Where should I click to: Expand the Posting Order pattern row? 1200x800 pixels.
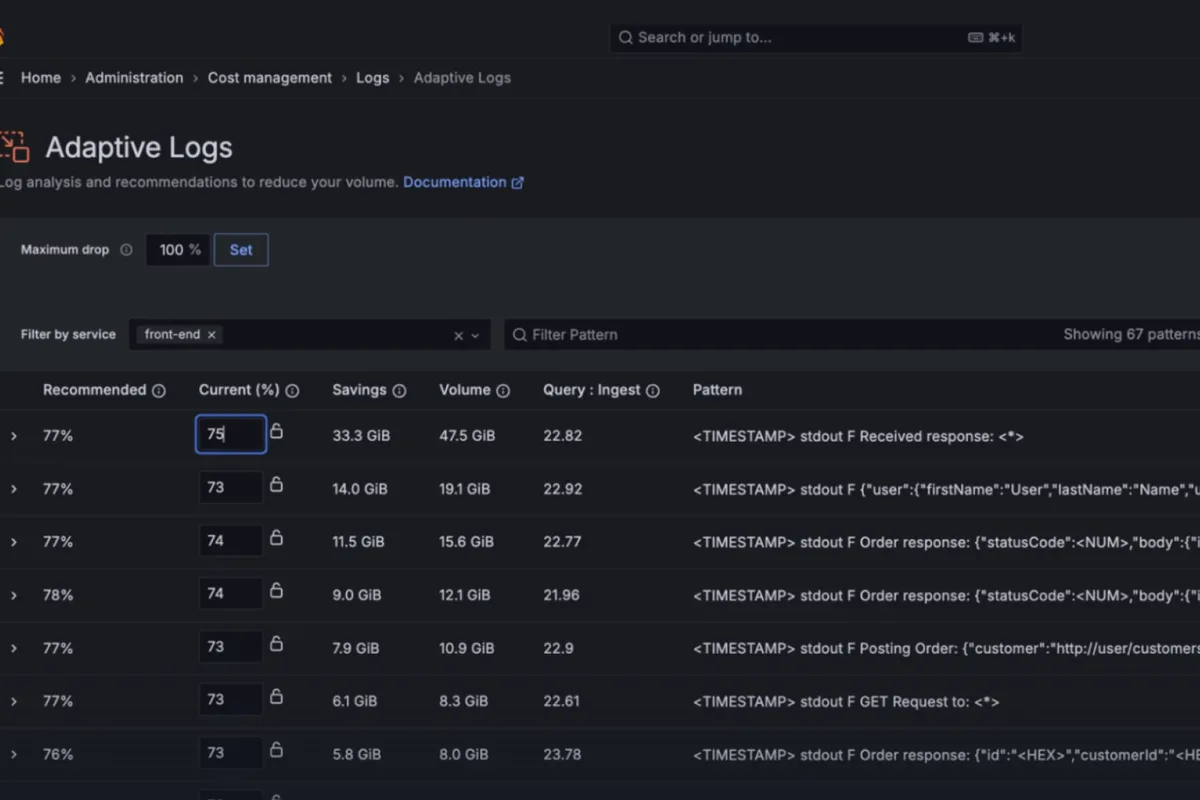pos(14,648)
